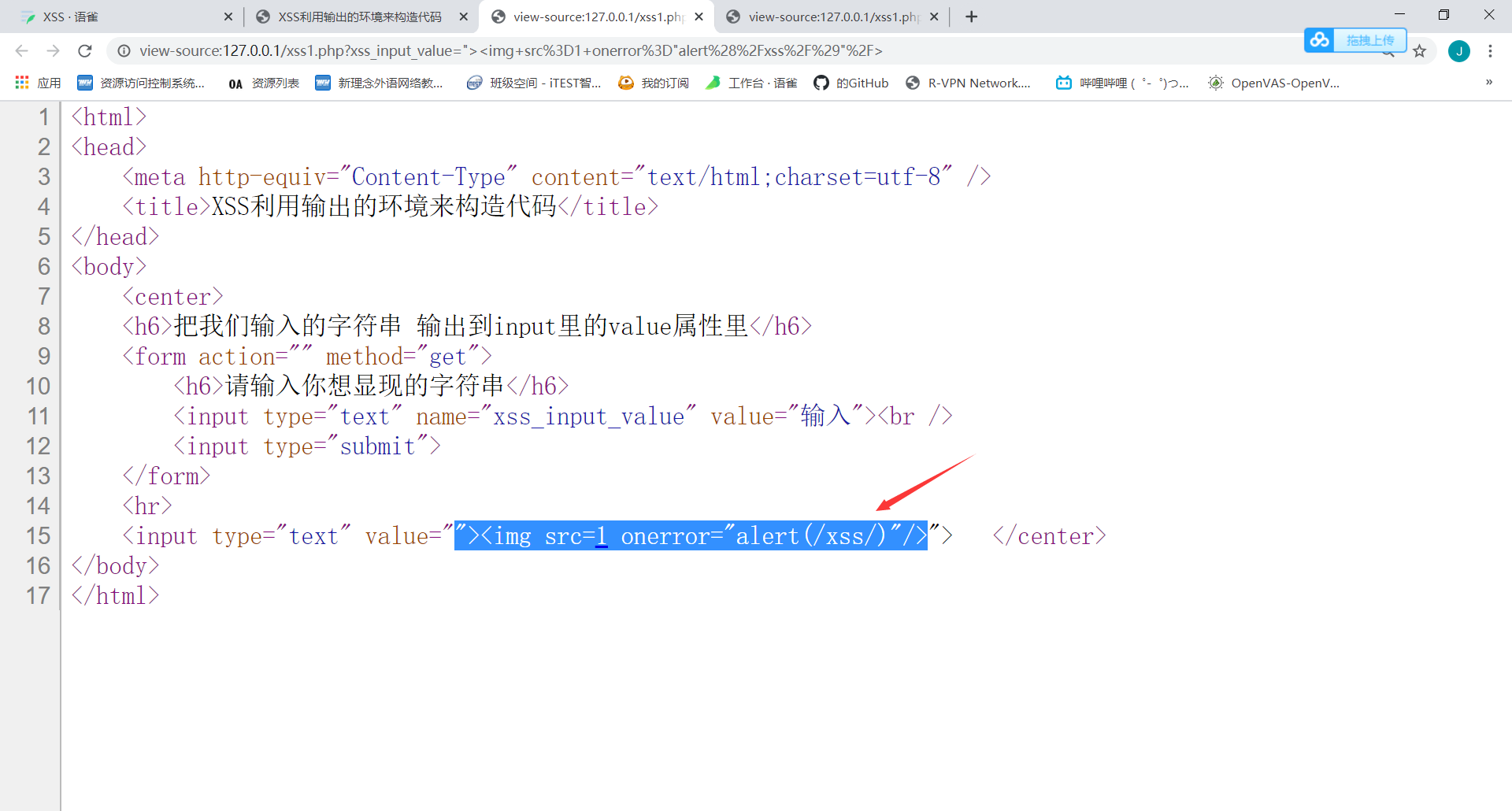The width and height of the screenshot is (1512, 811).
Task: Go forward to the next page
Action: [x=53, y=51]
